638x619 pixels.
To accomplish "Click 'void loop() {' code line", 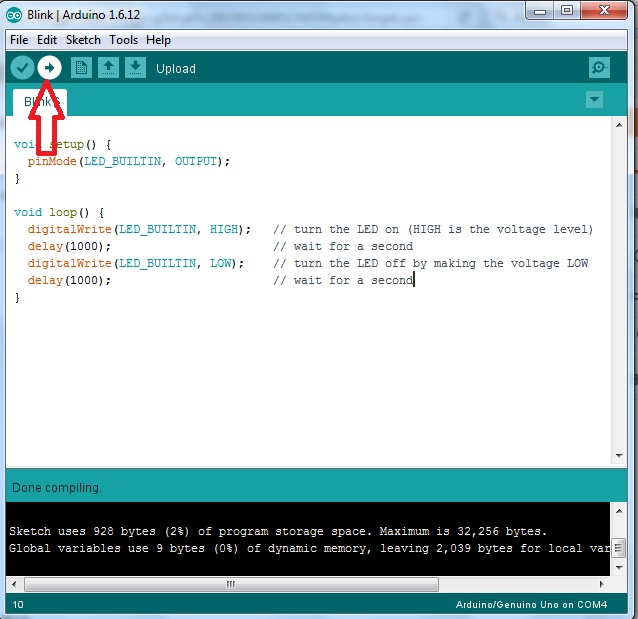I will tap(59, 212).
